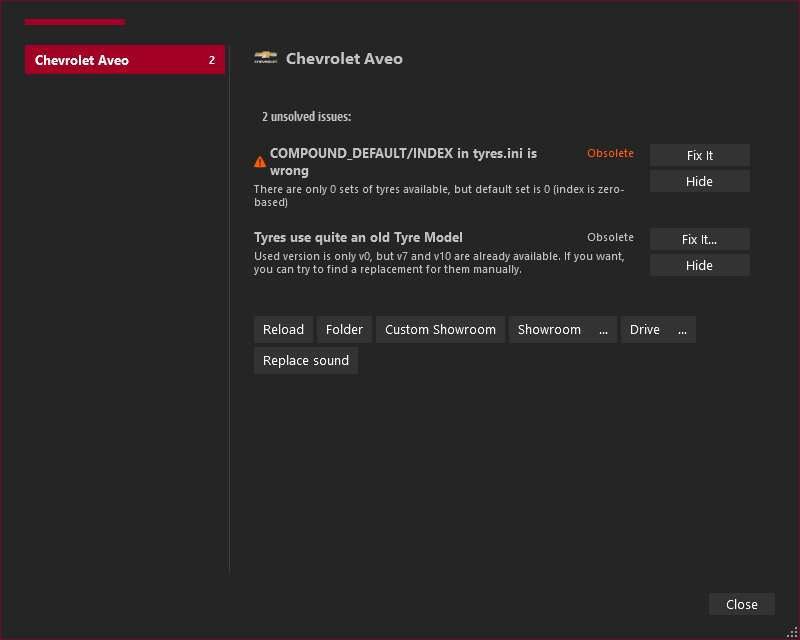Click the orange warning triangle icon

260,162
